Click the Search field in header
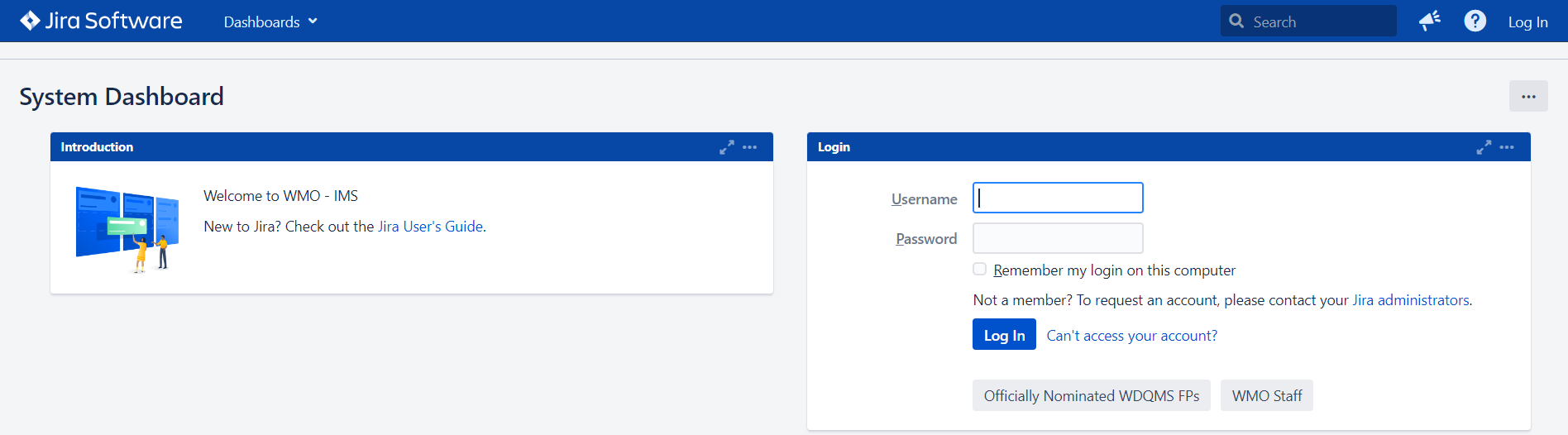The width and height of the screenshot is (1568, 435). [x=1308, y=22]
